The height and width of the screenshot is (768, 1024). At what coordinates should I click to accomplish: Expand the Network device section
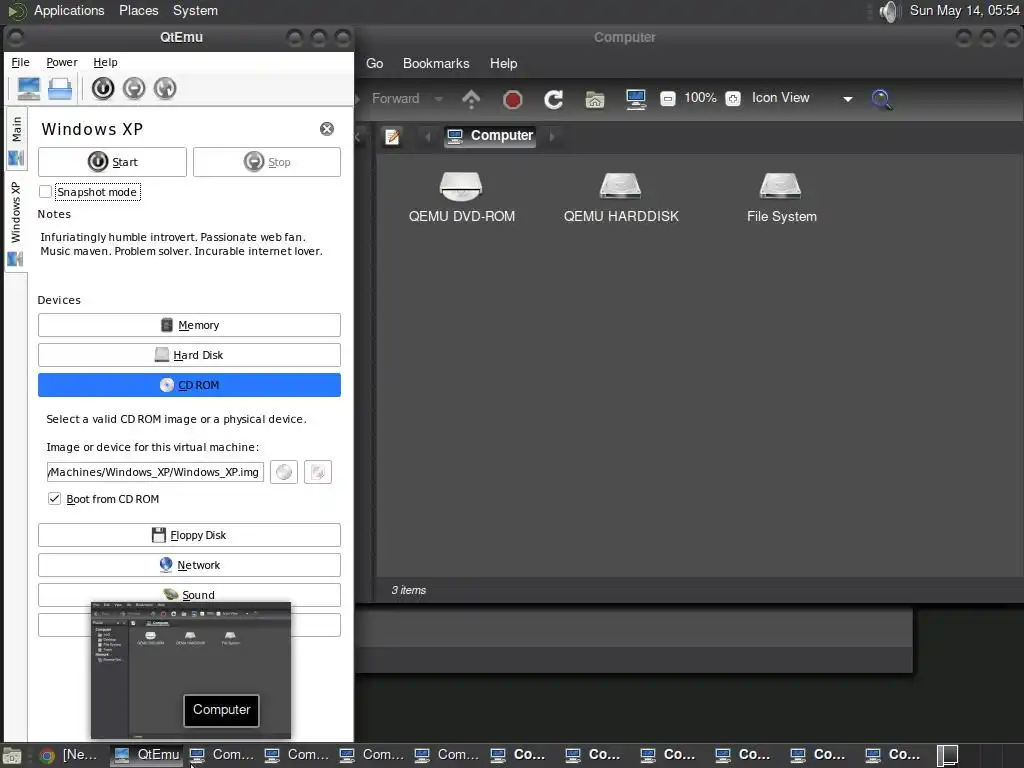(189, 566)
